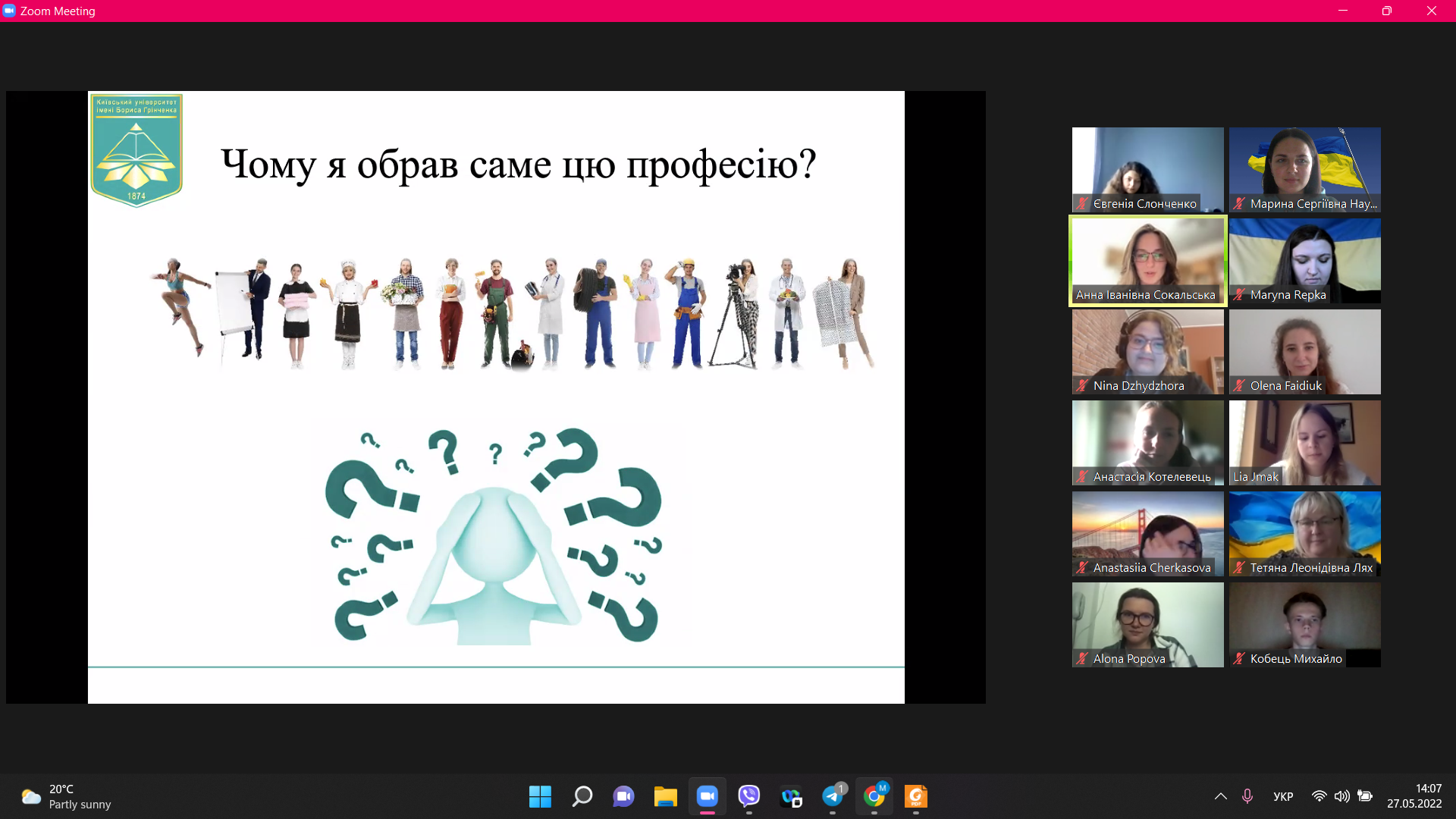1456x819 pixels.
Task: Open Foxit PDF reader from taskbar
Action: click(x=916, y=796)
